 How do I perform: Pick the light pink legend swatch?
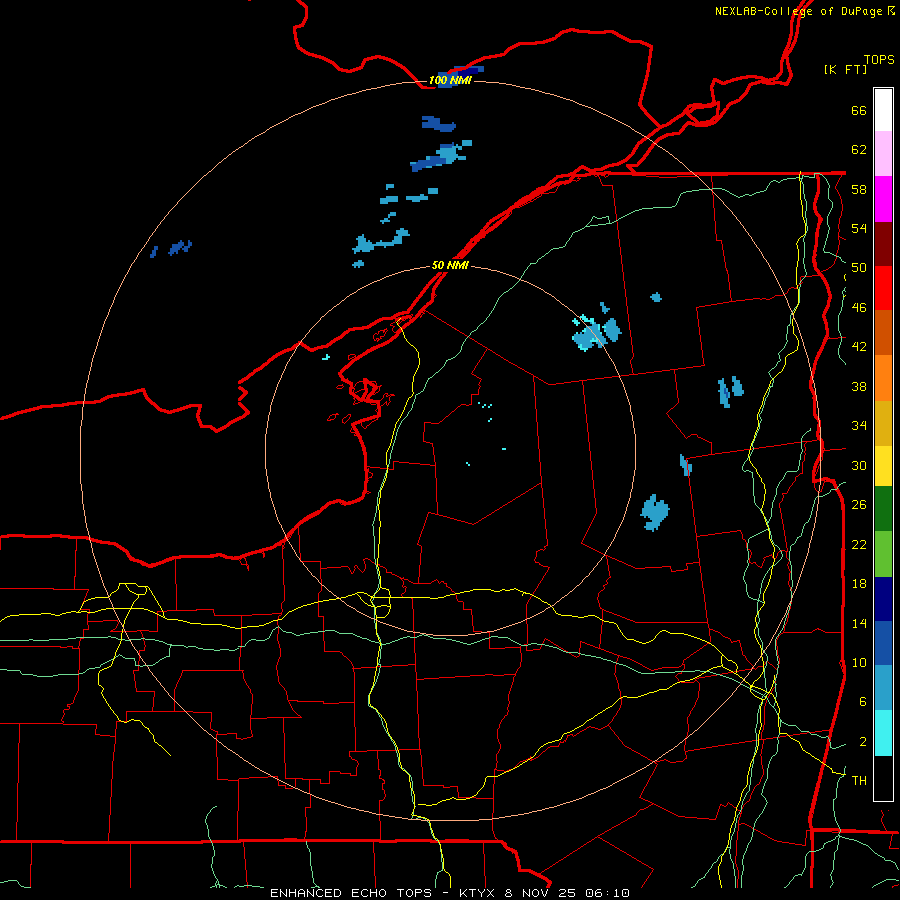pyautogui.click(x=883, y=153)
